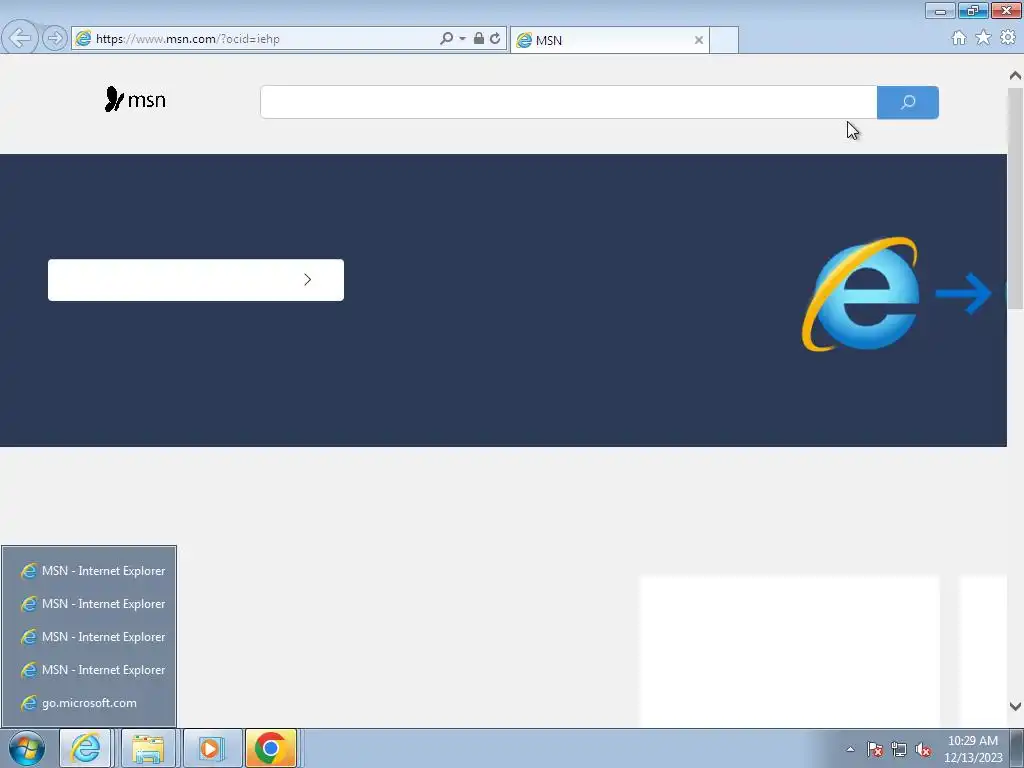
Task: Minimize the Internet Explorer window
Action: pos(940,10)
